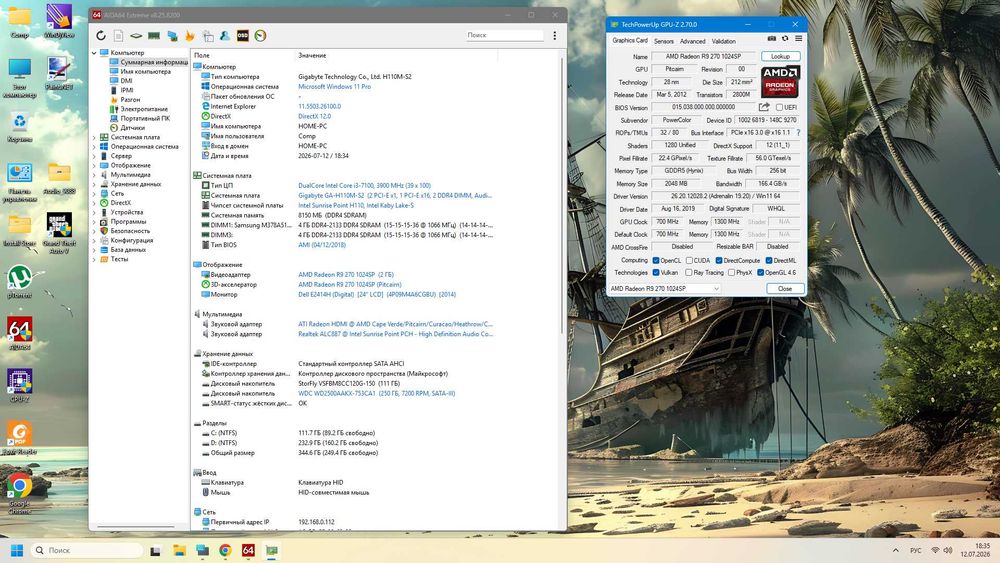The image size is (1000, 563).
Task: Toggle the DirectML checkbox
Action: (769, 260)
